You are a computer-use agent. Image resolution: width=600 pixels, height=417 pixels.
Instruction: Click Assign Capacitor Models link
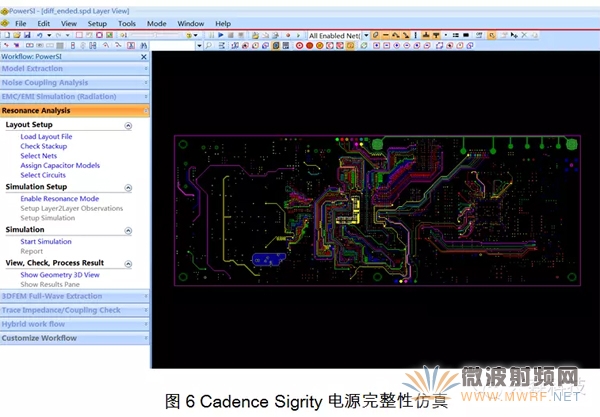[60, 165]
